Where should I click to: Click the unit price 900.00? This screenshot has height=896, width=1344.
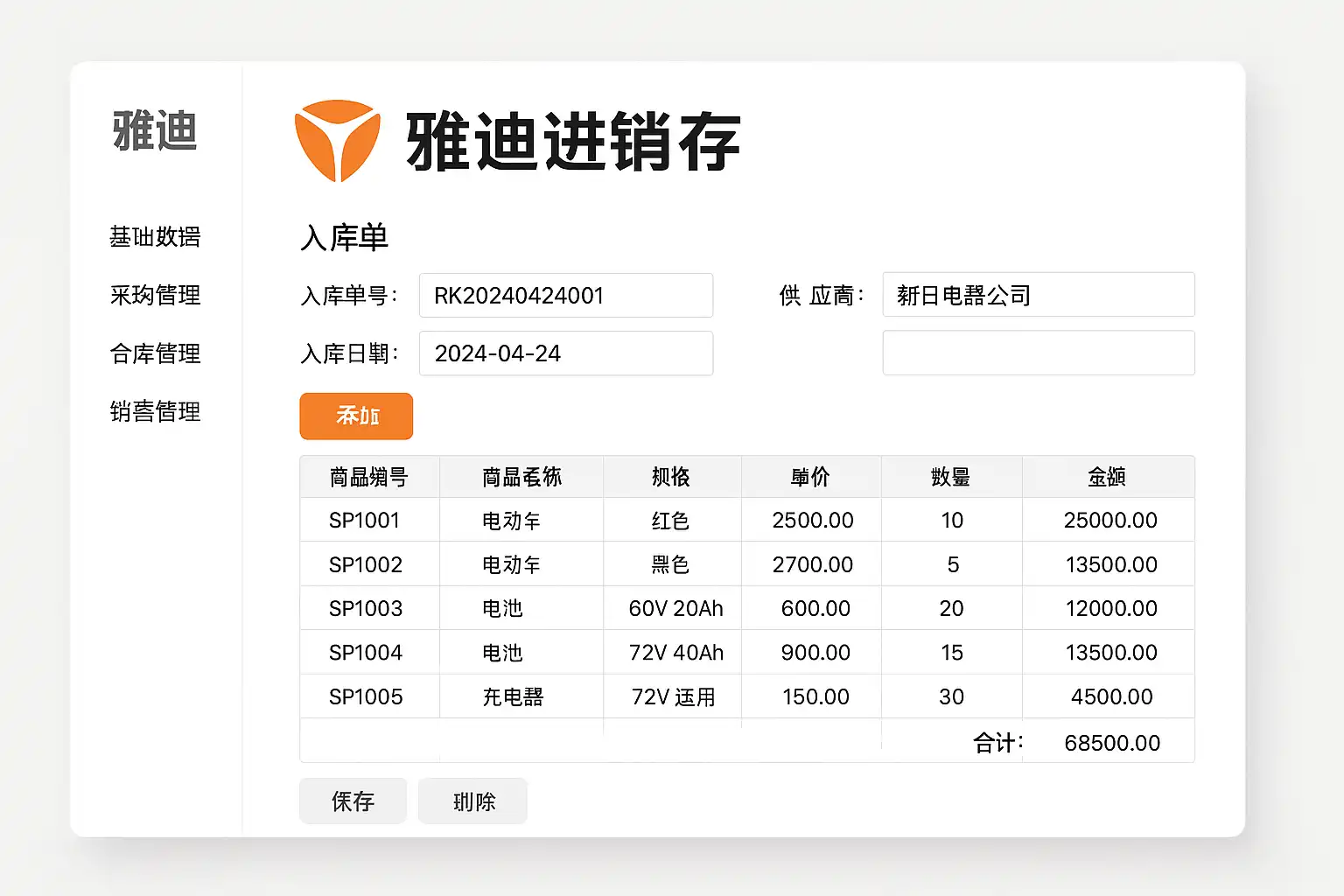[x=815, y=653]
